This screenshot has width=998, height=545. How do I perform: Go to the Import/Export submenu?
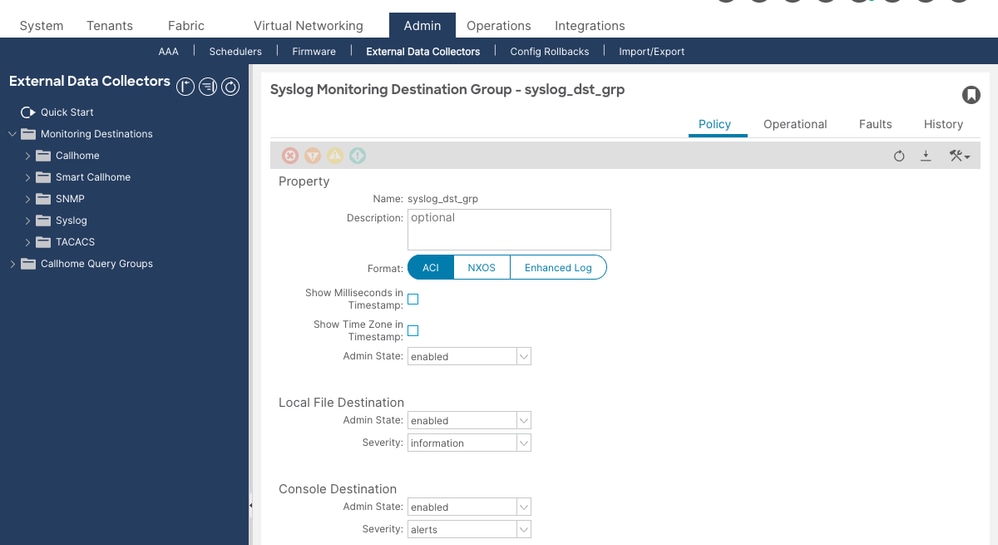click(x=652, y=52)
